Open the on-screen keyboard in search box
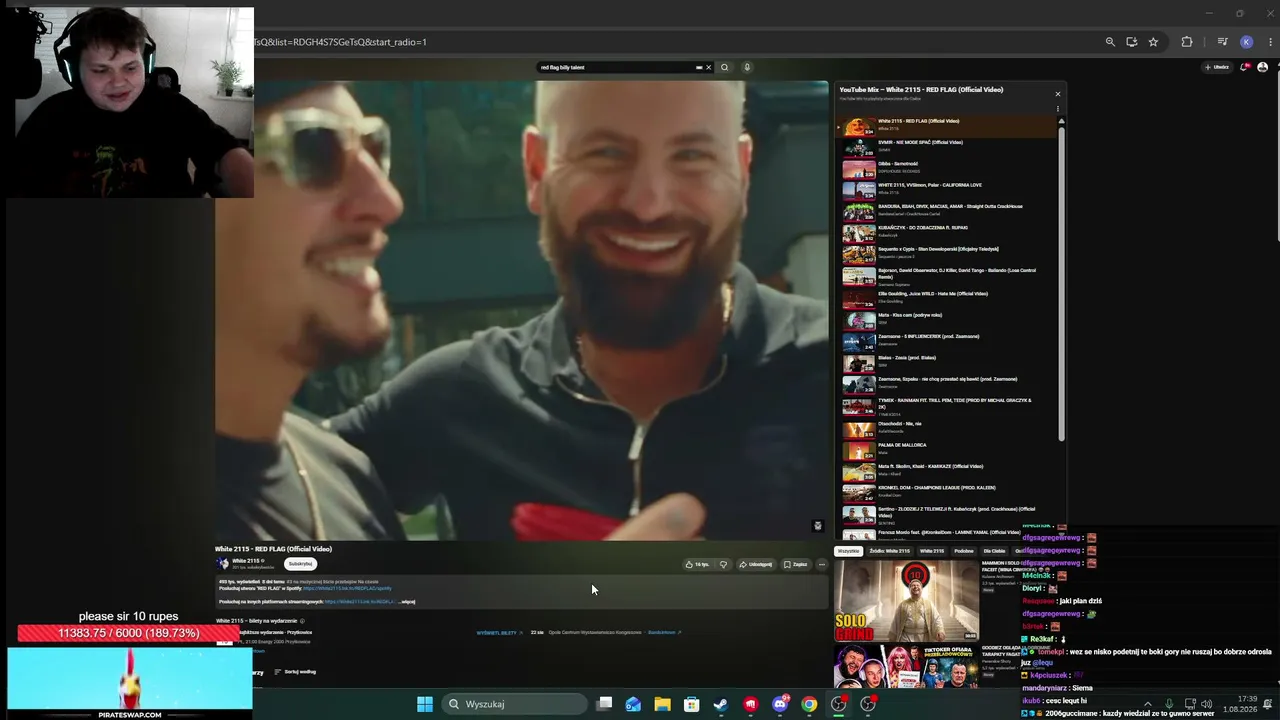Viewport: 1280px width, 720px height. coord(699,67)
